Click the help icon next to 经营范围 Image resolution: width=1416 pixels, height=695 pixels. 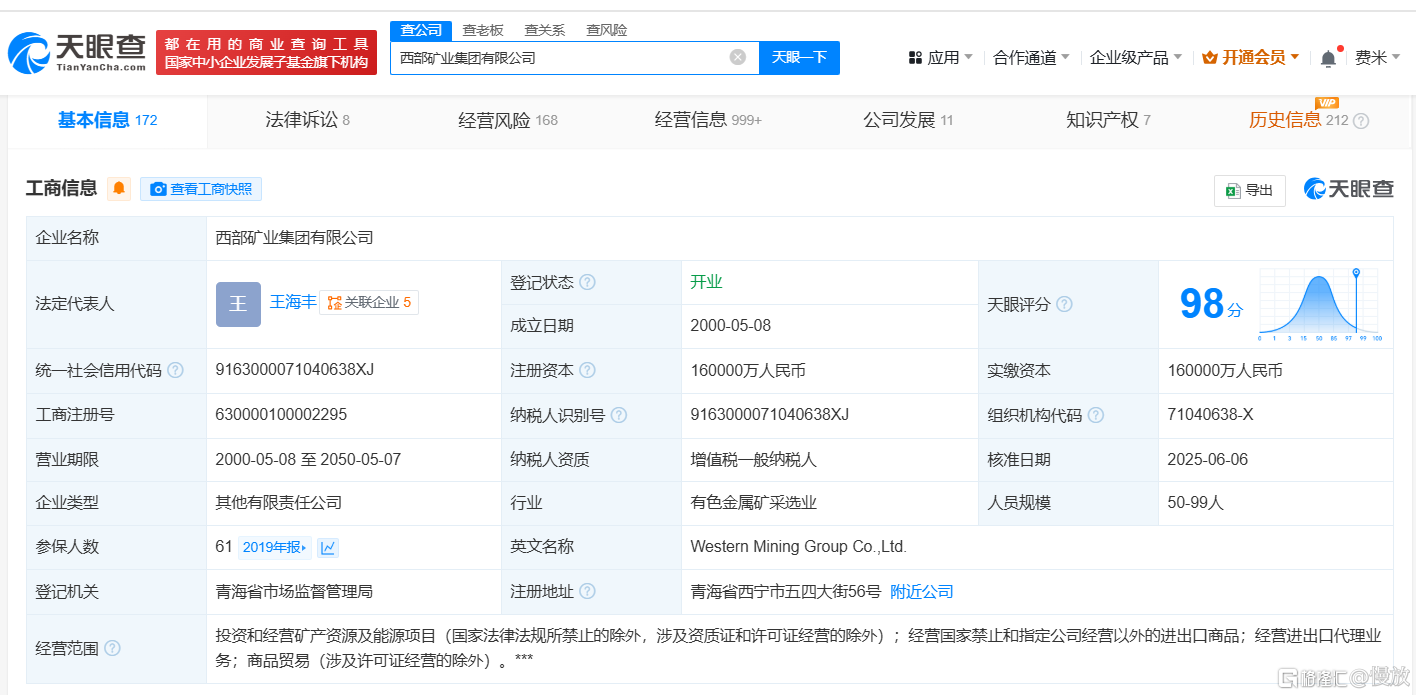click(112, 648)
